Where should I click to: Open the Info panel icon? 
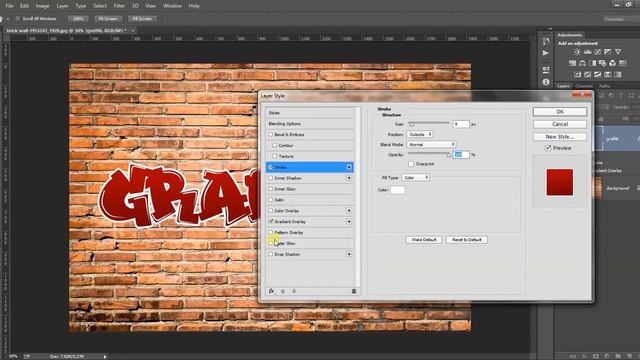tap(546, 82)
